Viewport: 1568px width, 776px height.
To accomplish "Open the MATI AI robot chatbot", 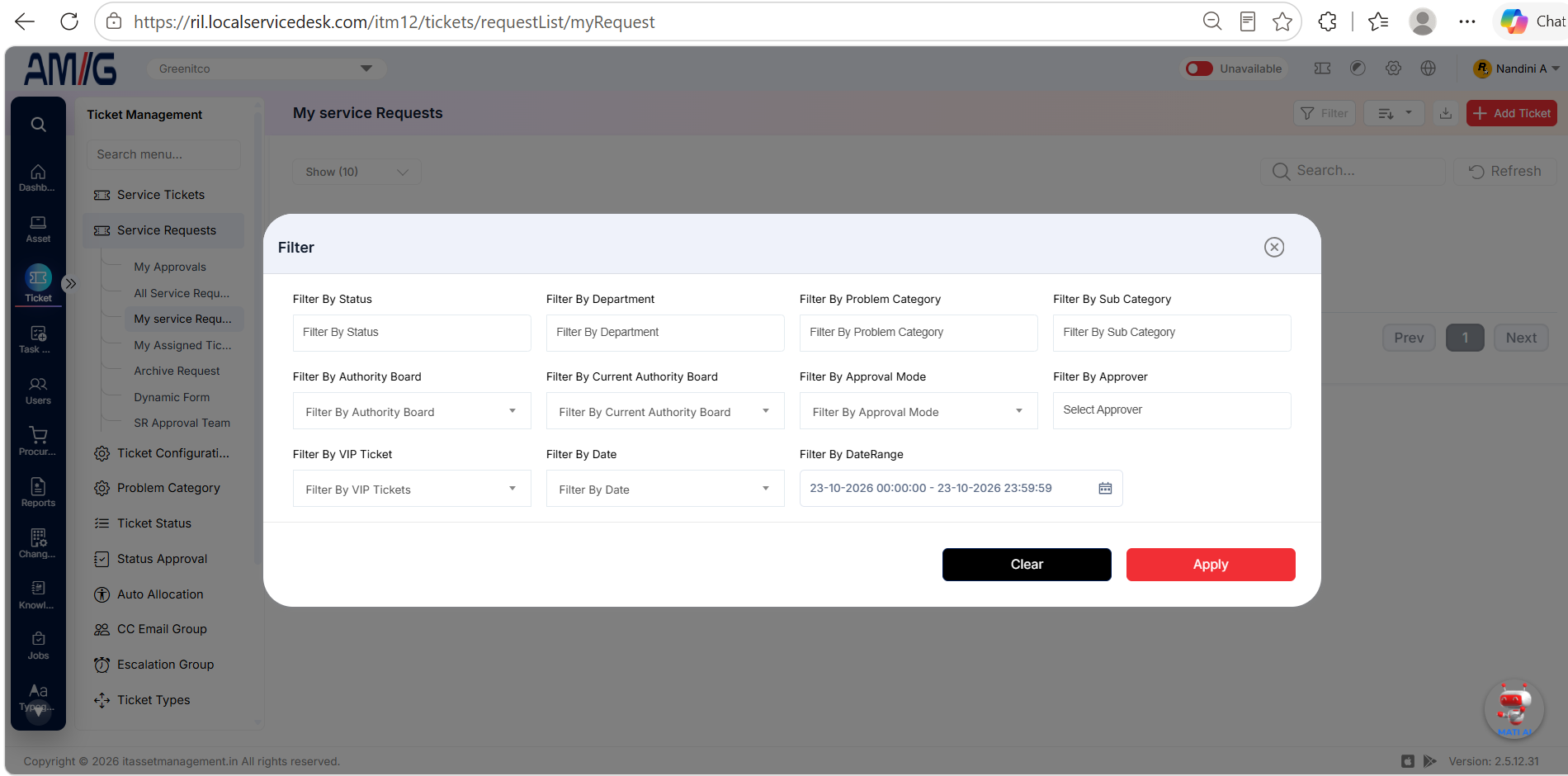I will (x=1514, y=709).
